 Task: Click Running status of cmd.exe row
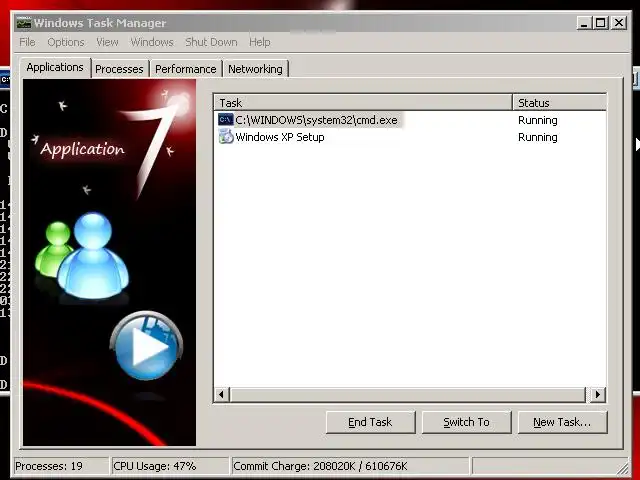click(x=538, y=120)
